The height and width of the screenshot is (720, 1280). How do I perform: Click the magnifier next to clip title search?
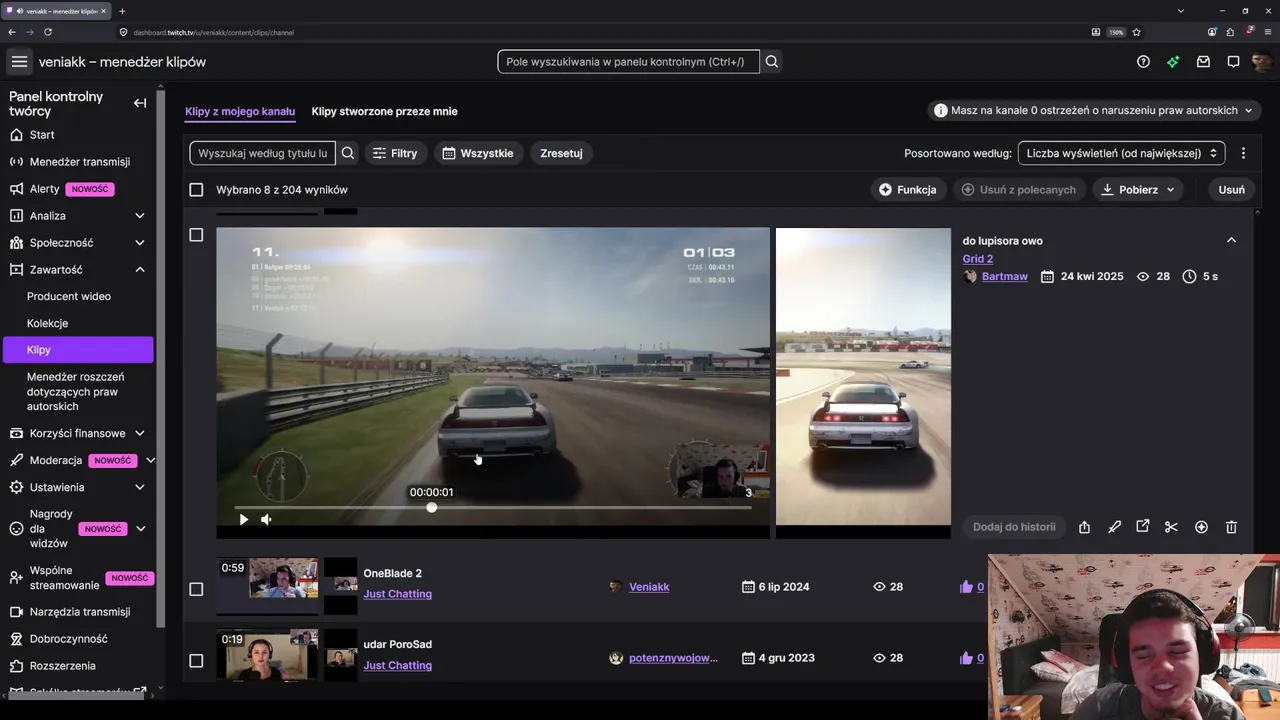tap(348, 153)
